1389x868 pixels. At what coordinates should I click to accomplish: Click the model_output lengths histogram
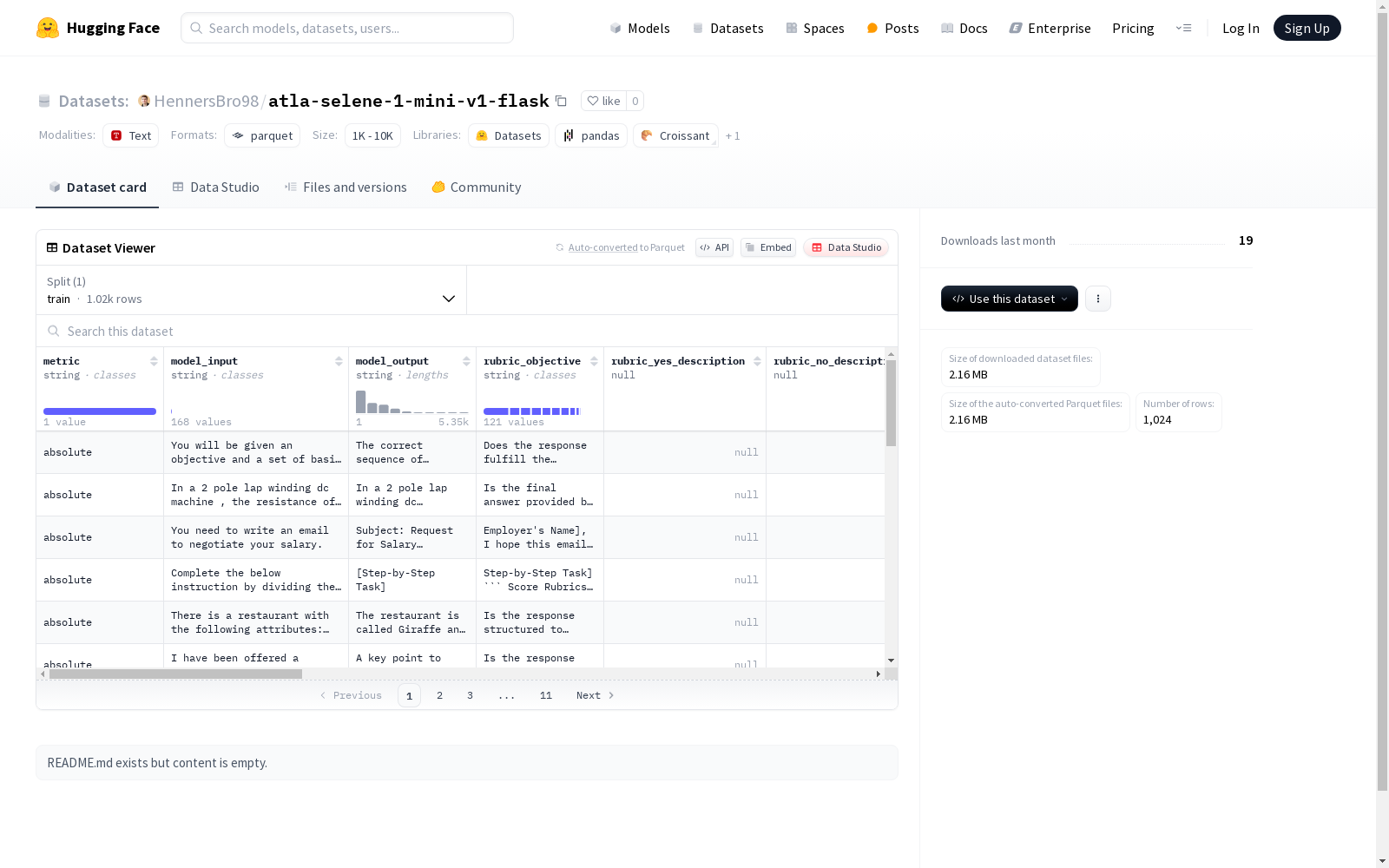pos(411,402)
